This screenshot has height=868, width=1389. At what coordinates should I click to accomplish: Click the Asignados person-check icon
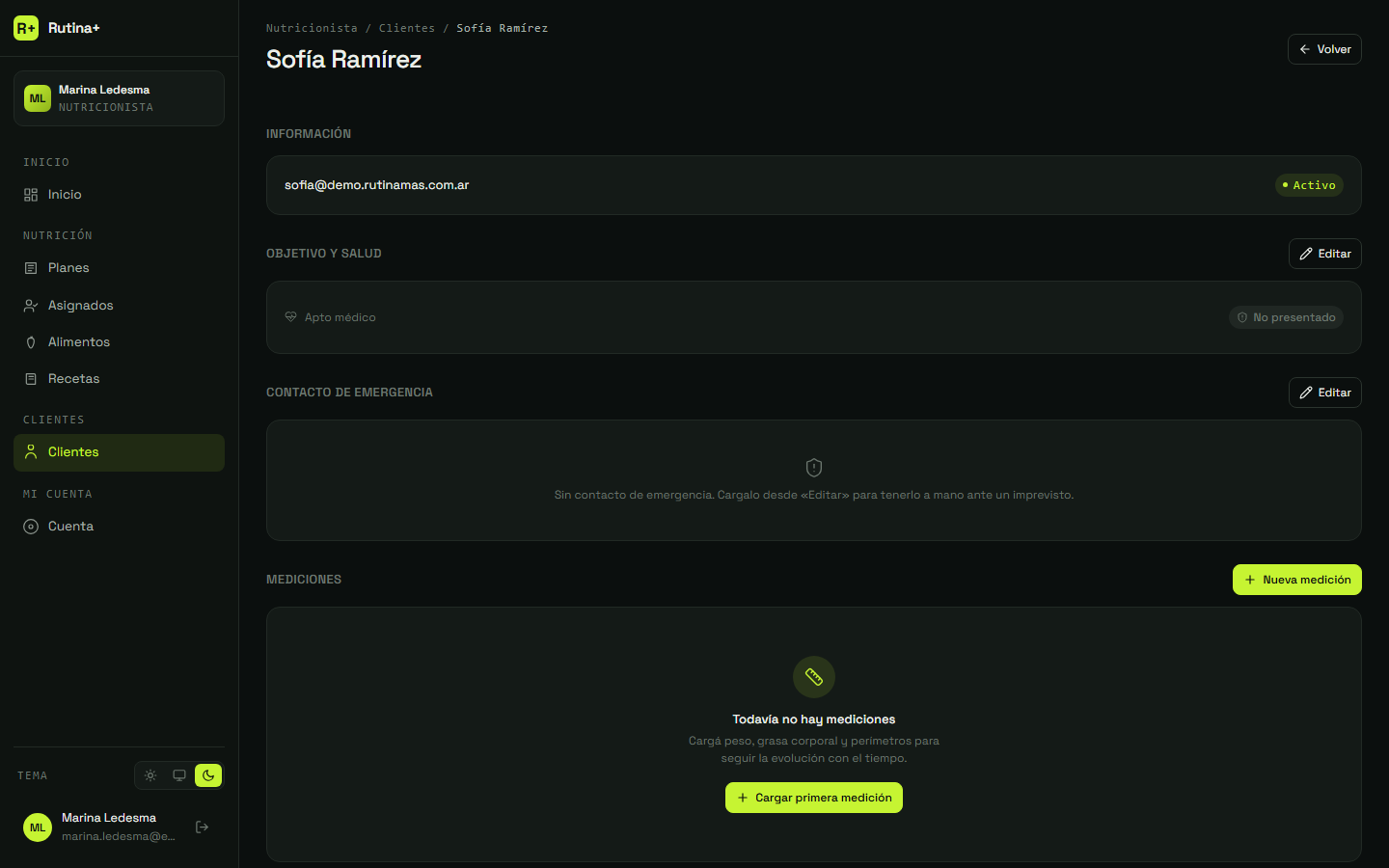(31, 306)
